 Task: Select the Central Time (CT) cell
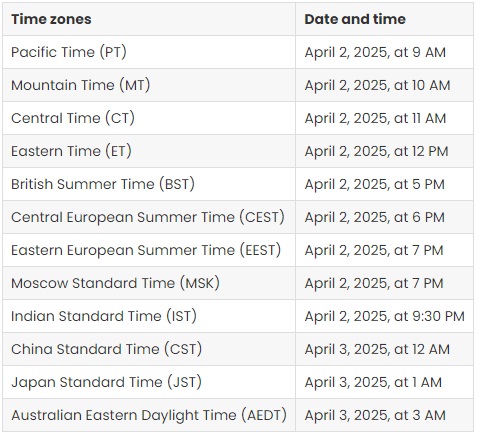tap(149, 118)
